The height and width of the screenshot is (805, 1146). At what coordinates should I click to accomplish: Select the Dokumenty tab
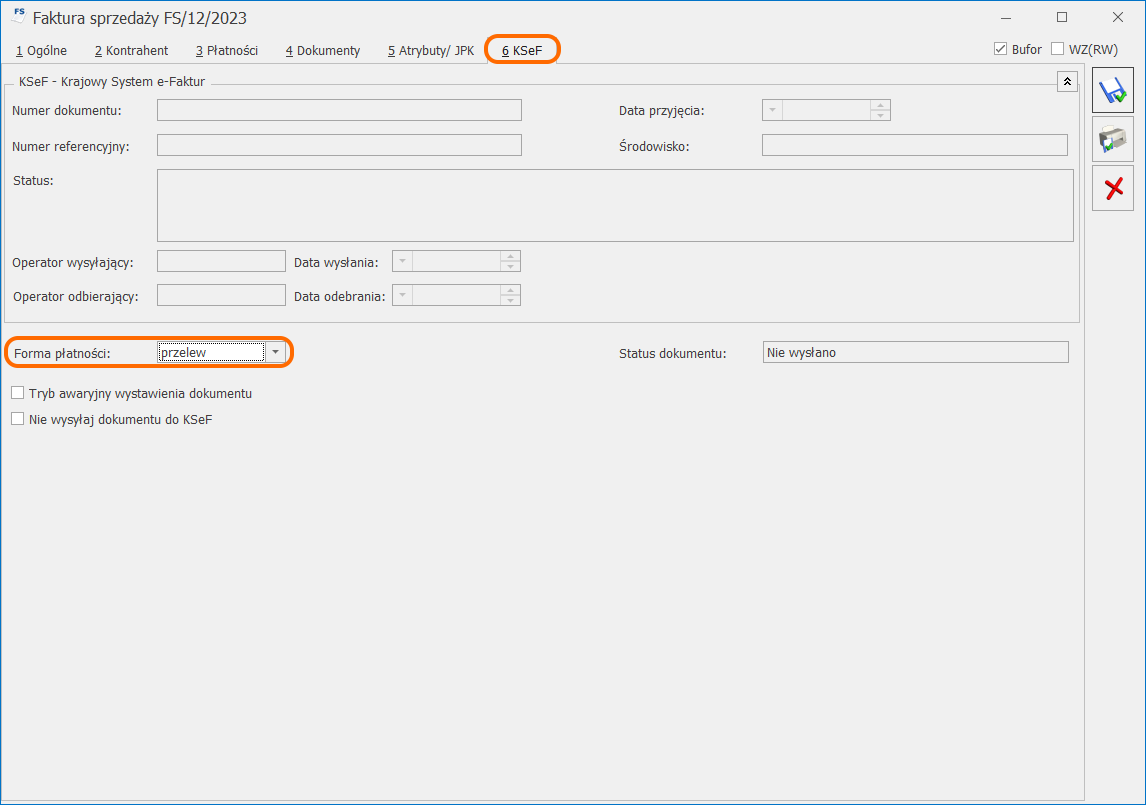(x=323, y=50)
